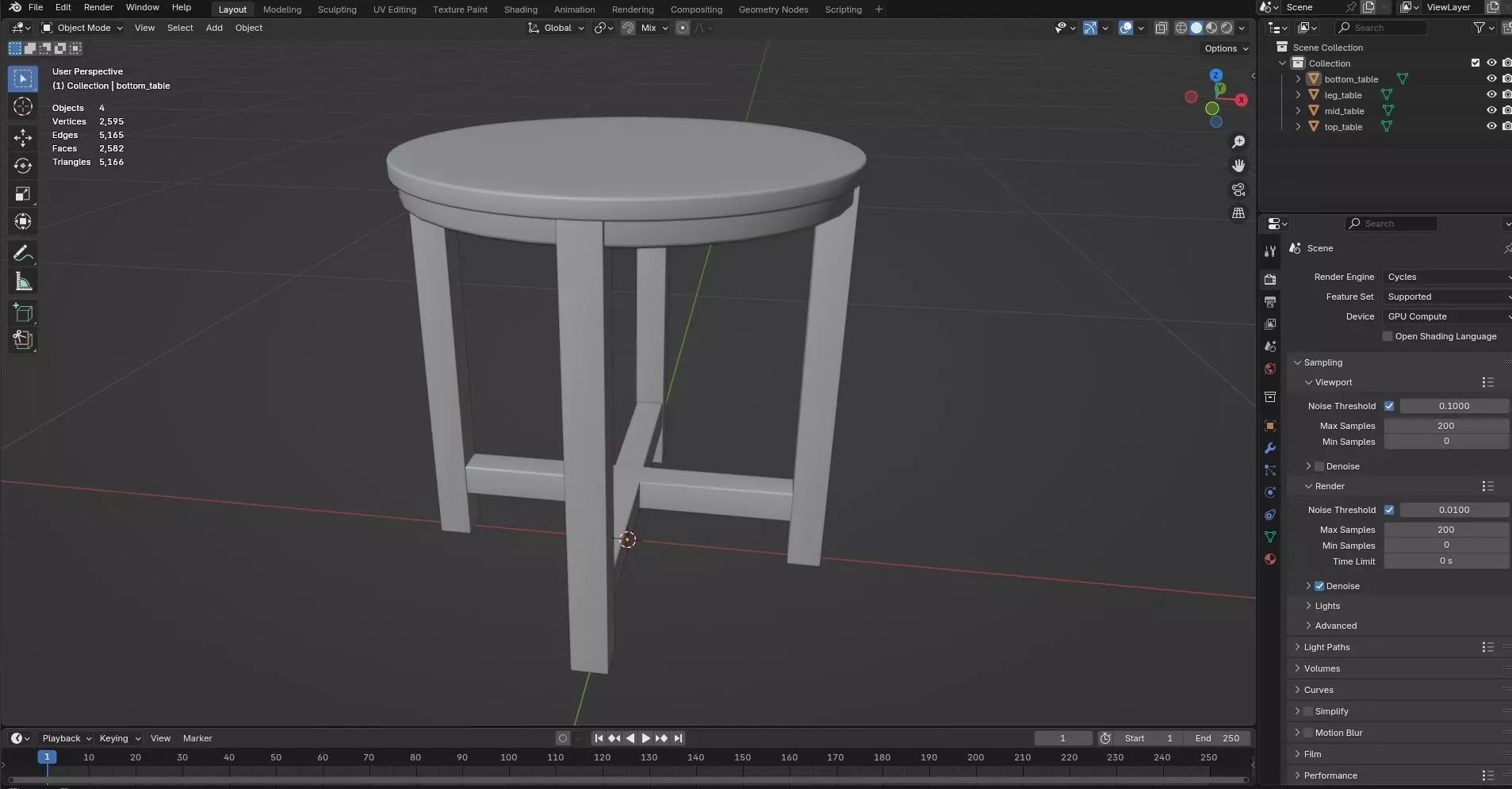The image size is (1512, 789).
Task: Activate the Transform tool
Action: (x=23, y=221)
